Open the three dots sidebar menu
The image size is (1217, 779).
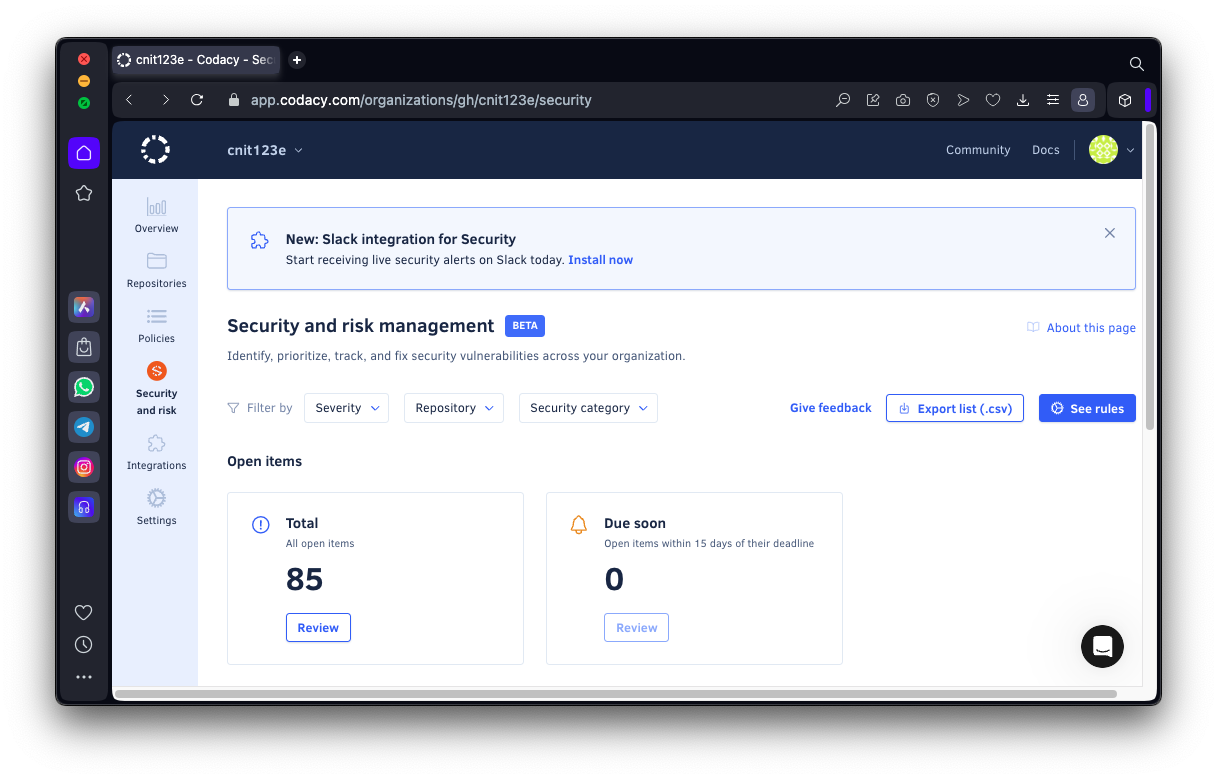(x=84, y=677)
